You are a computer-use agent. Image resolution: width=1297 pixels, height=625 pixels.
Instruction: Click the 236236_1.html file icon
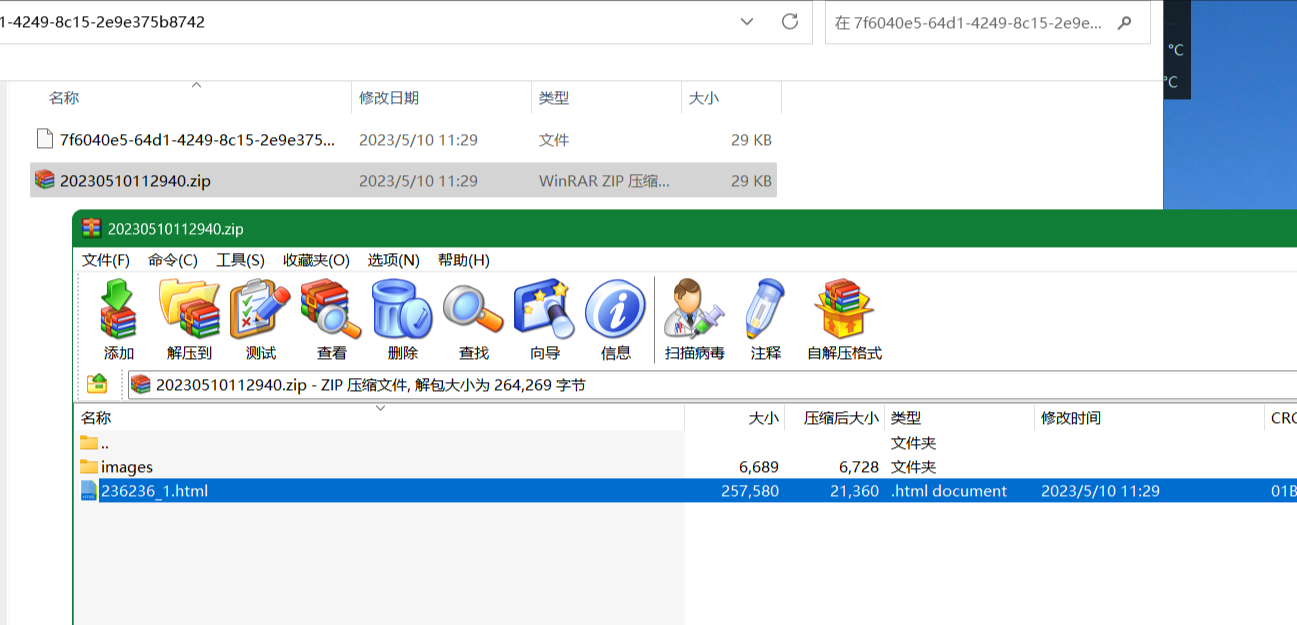89,491
